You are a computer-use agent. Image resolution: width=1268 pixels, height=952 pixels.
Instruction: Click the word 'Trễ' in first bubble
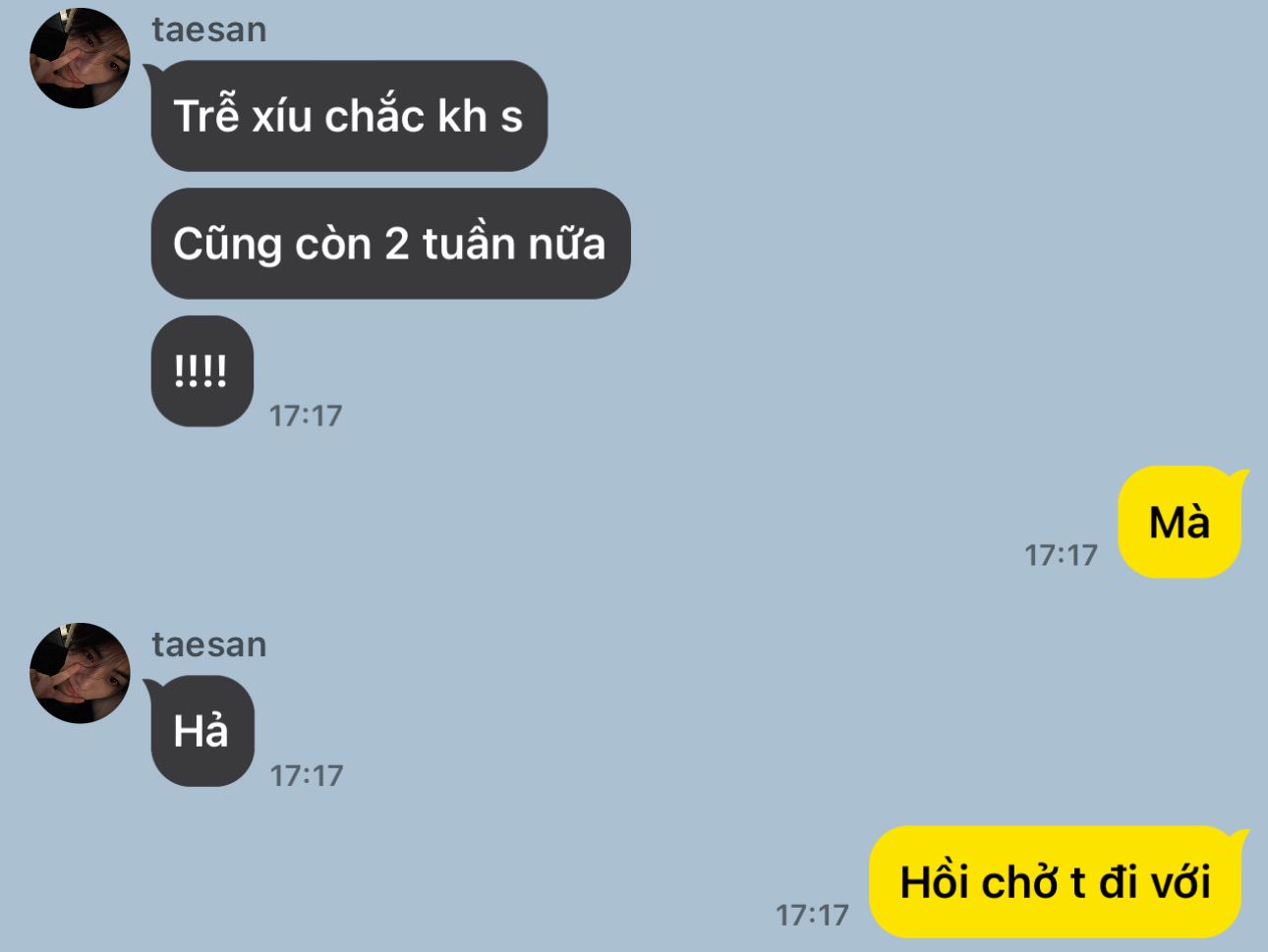click(206, 114)
